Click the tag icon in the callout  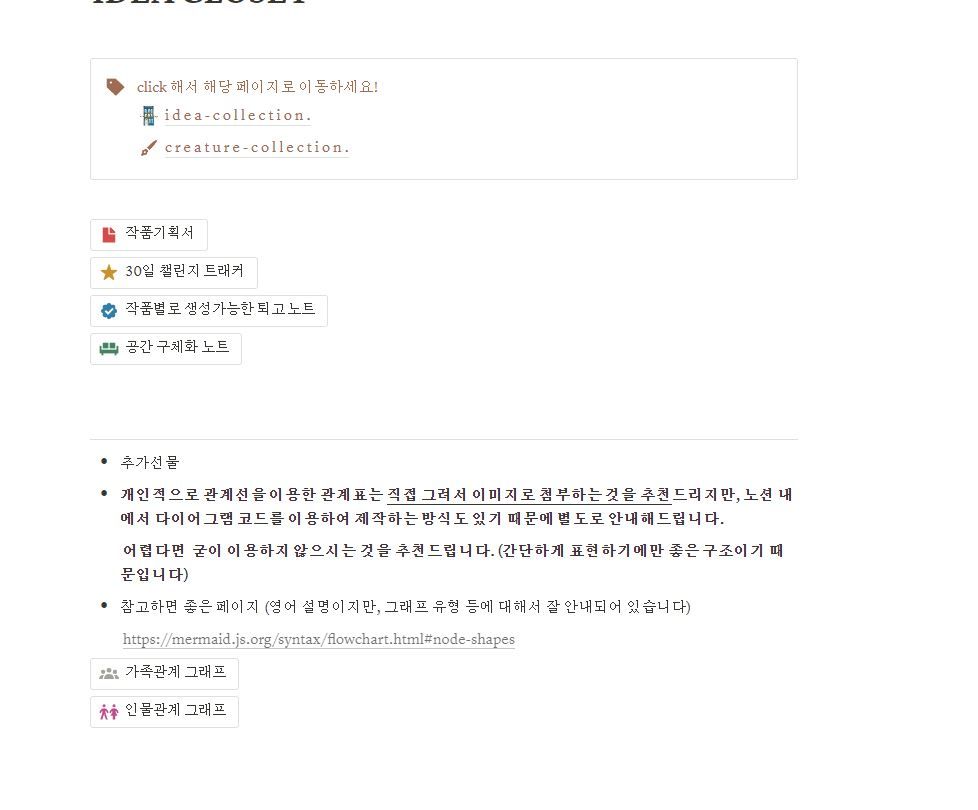115,87
